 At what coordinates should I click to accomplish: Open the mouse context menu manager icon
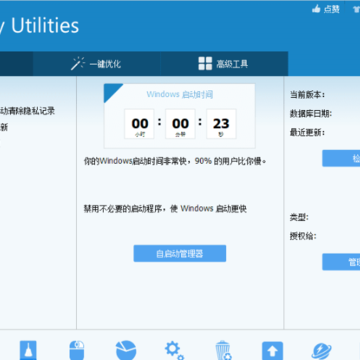pos(77,350)
